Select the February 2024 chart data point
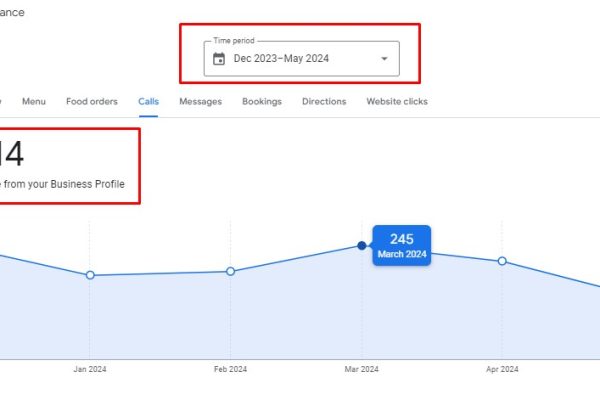Image resolution: width=600 pixels, height=400 pixels. pyautogui.click(x=230, y=271)
